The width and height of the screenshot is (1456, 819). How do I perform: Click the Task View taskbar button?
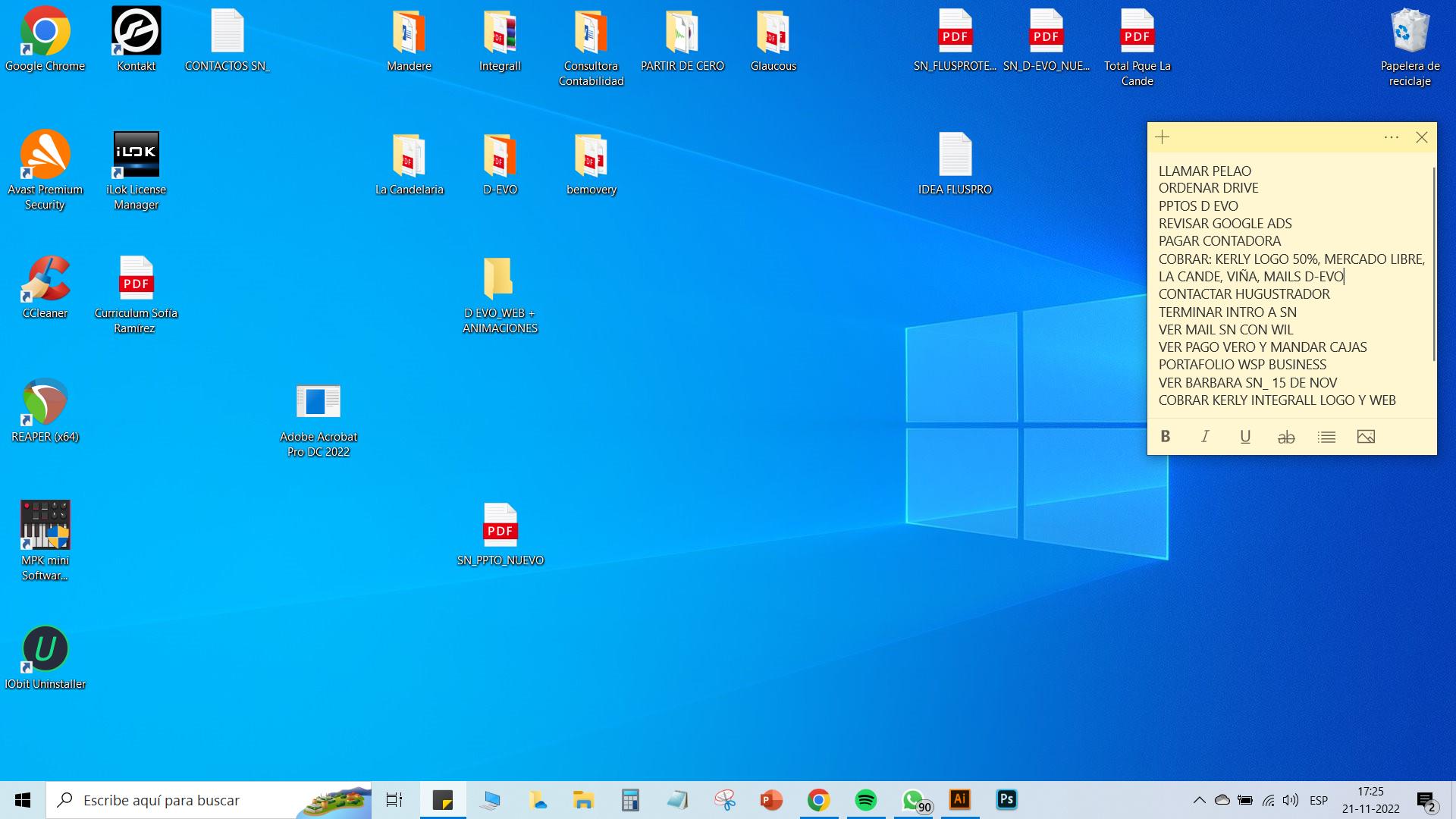[394, 800]
